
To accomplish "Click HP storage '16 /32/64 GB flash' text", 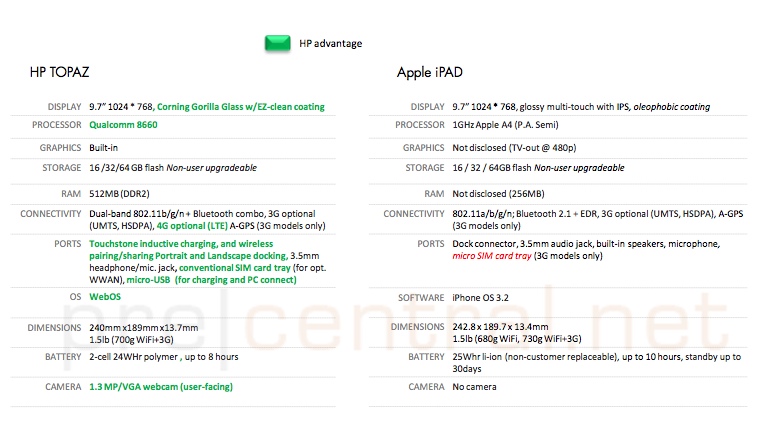I will pyautogui.click(x=126, y=168).
